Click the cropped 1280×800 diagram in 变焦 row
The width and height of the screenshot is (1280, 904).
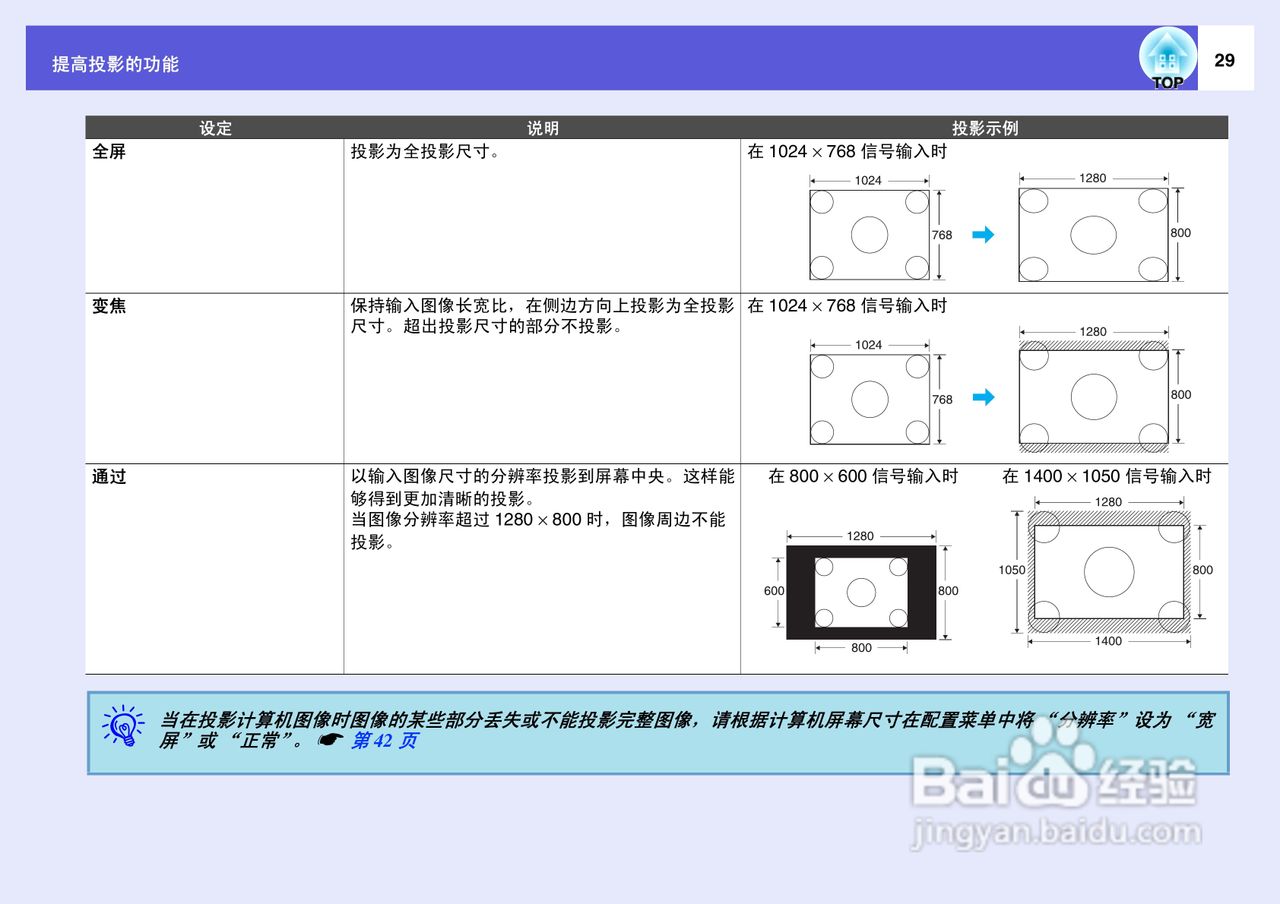1093,396
